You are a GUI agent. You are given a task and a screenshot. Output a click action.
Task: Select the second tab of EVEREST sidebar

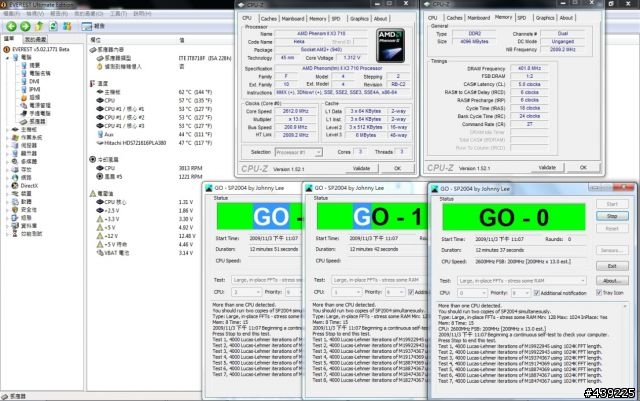[x=36, y=40]
